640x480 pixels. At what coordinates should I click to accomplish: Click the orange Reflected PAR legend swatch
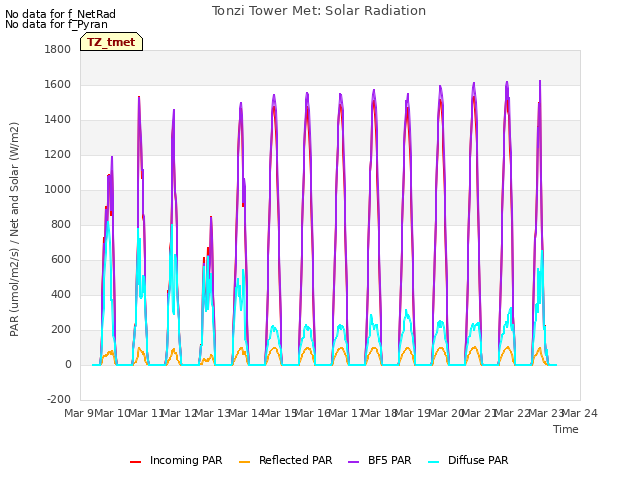click(x=244, y=462)
